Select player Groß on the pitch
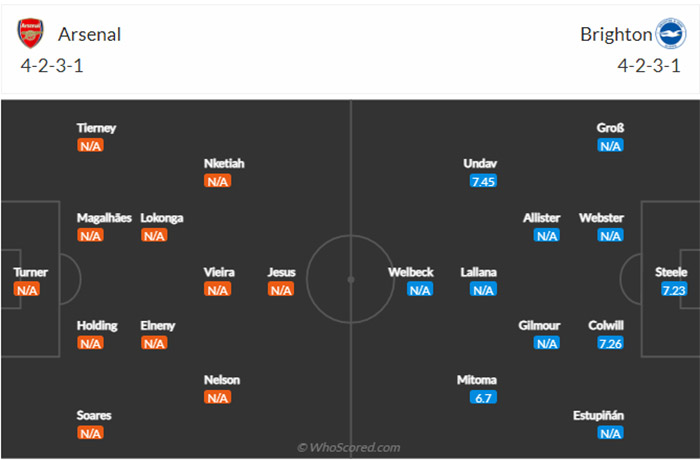Screen dimensions: 700x460 [x=610, y=128]
